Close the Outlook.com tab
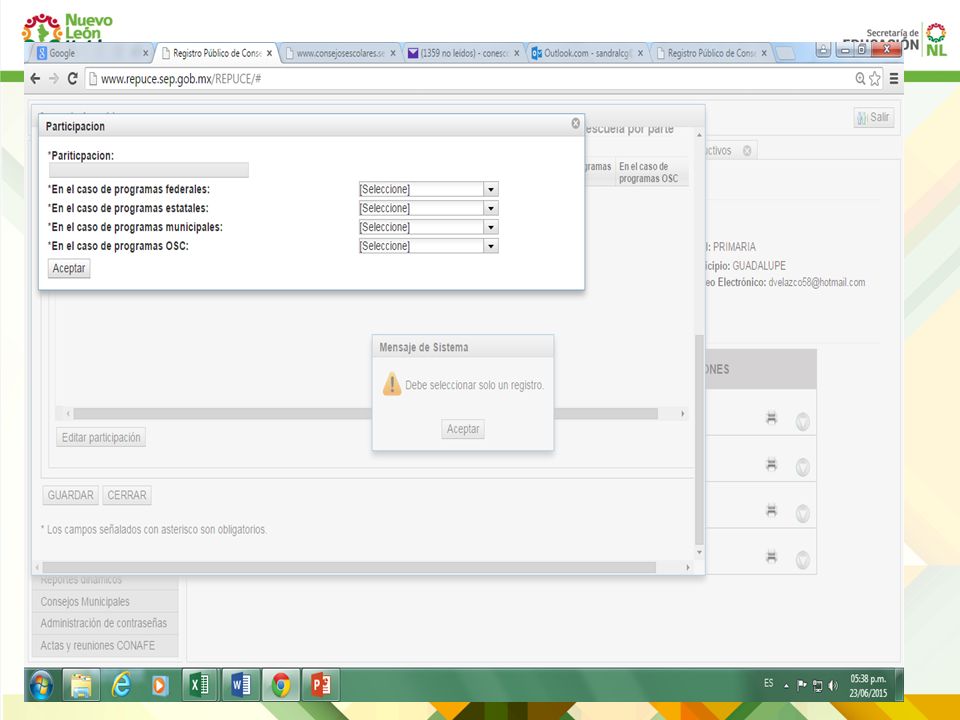Screen dimensions: 960x720 click(x=640, y=53)
